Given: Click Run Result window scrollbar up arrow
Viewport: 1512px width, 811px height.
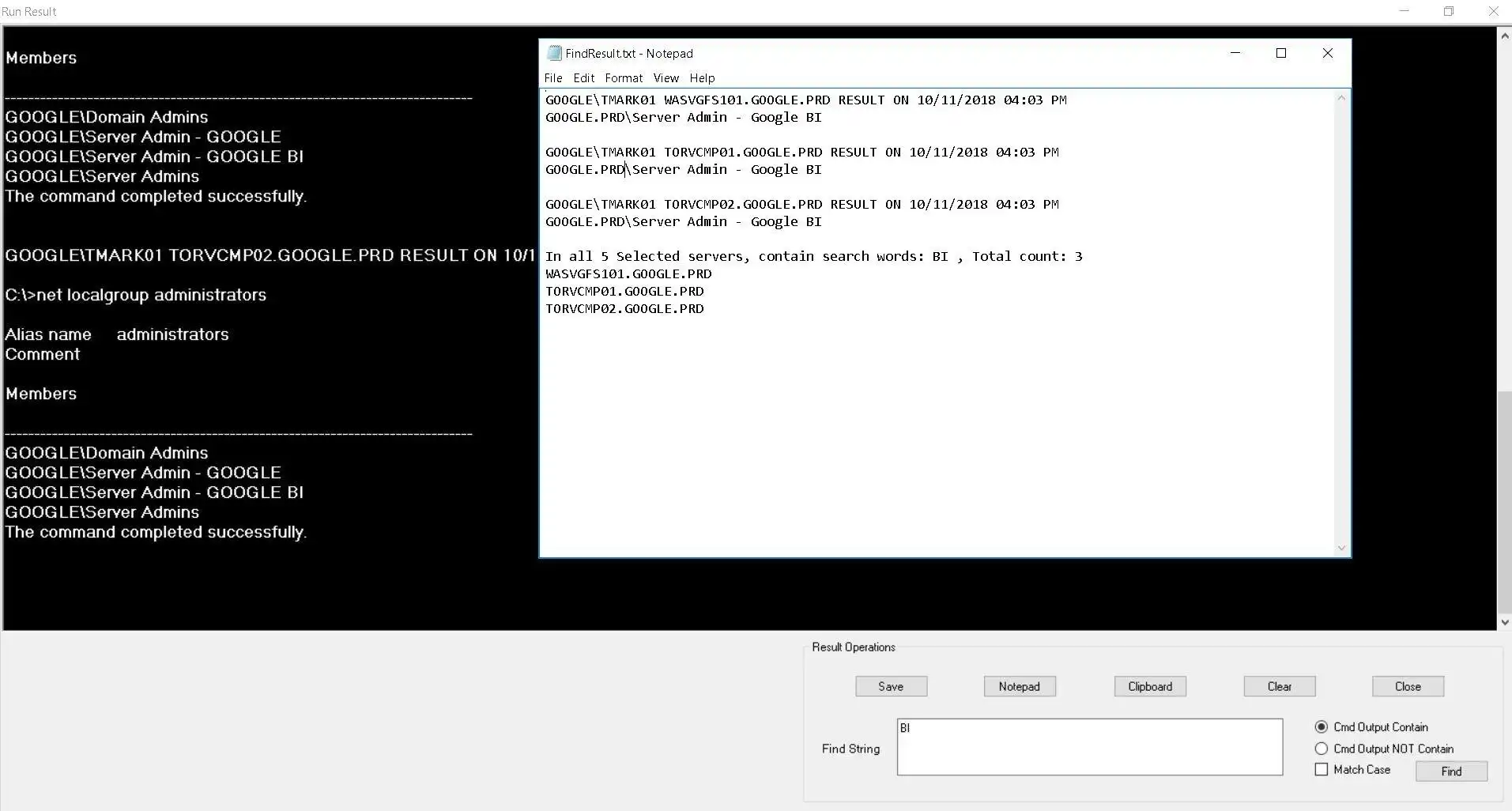Looking at the screenshot, I should pyautogui.click(x=1505, y=36).
